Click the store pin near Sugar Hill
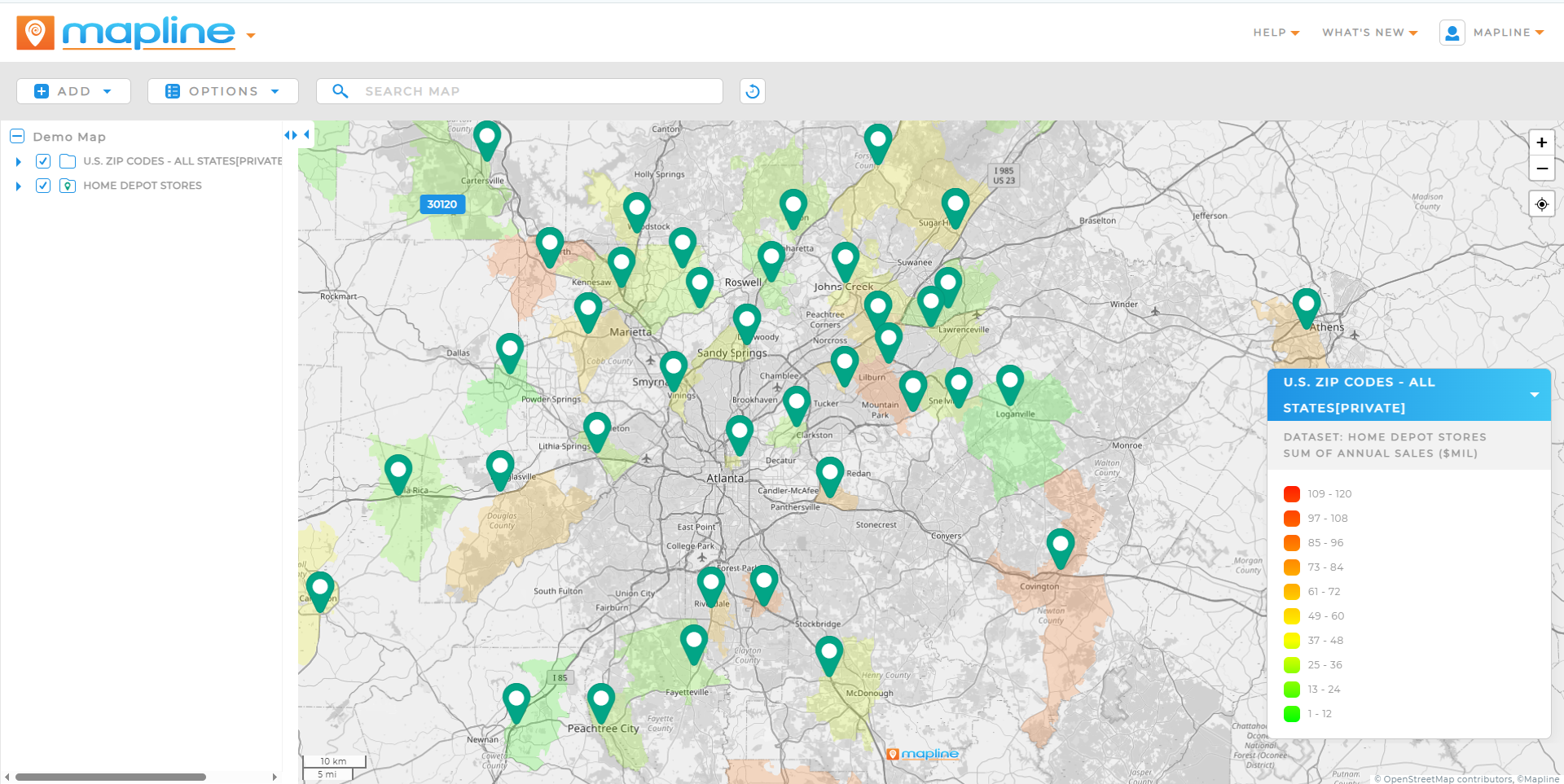Image resolution: width=1564 pixels, height=784 pixels. [x=955, y=208]
